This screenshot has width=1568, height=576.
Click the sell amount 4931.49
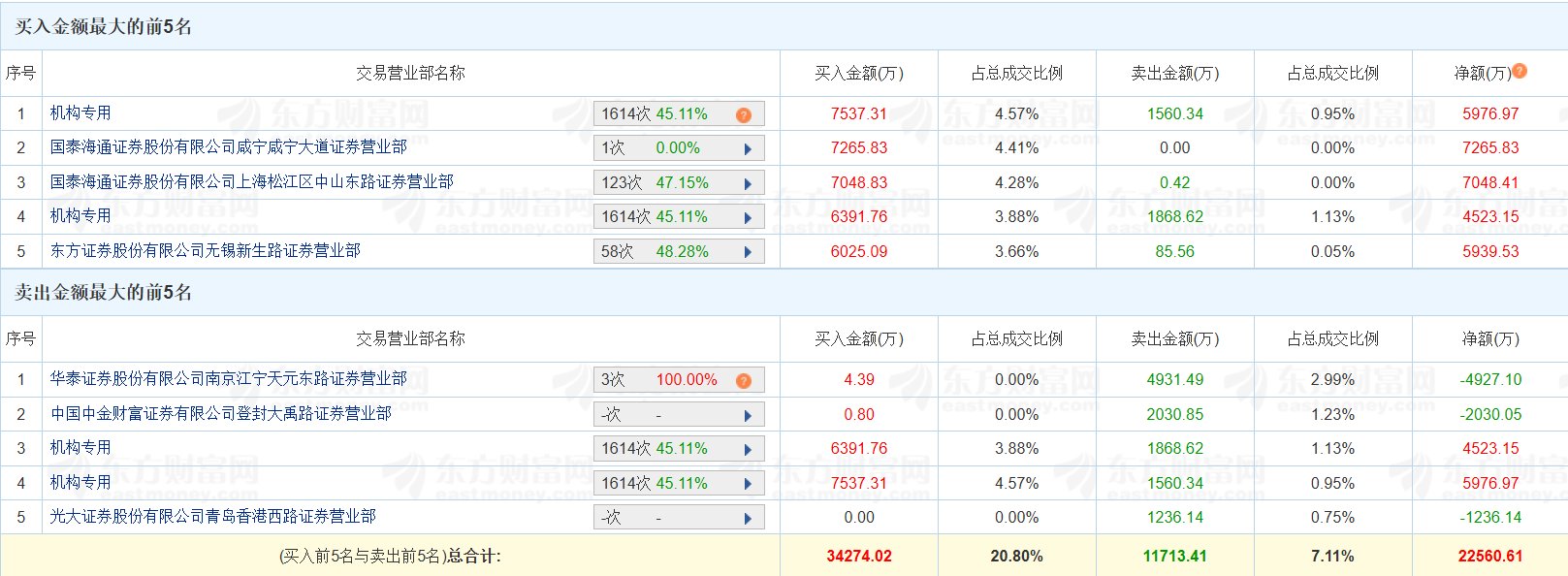tap(1175, 379)
